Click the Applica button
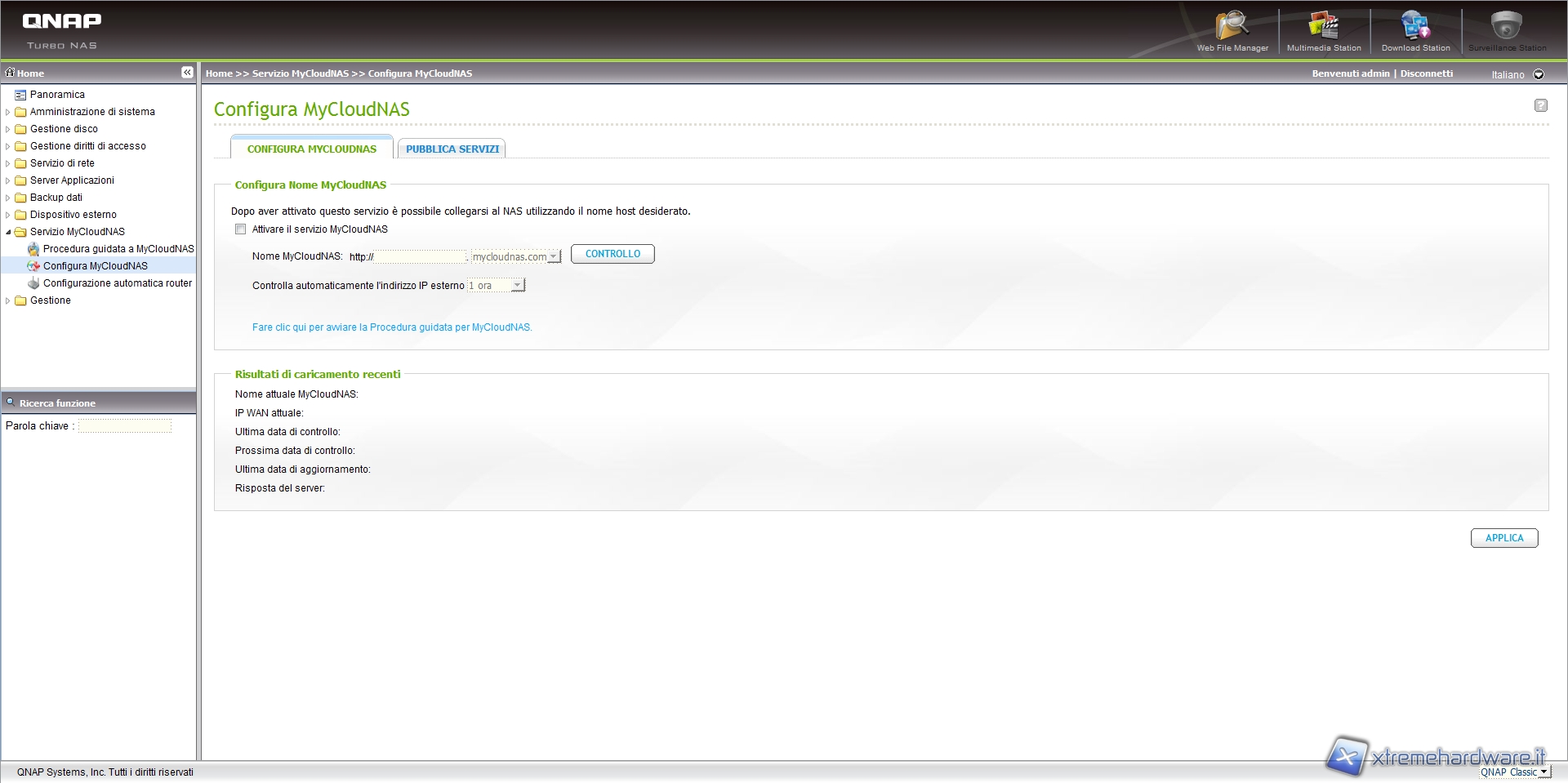The width and height of the screenshot is (1568, 783). click(1503, 538)
